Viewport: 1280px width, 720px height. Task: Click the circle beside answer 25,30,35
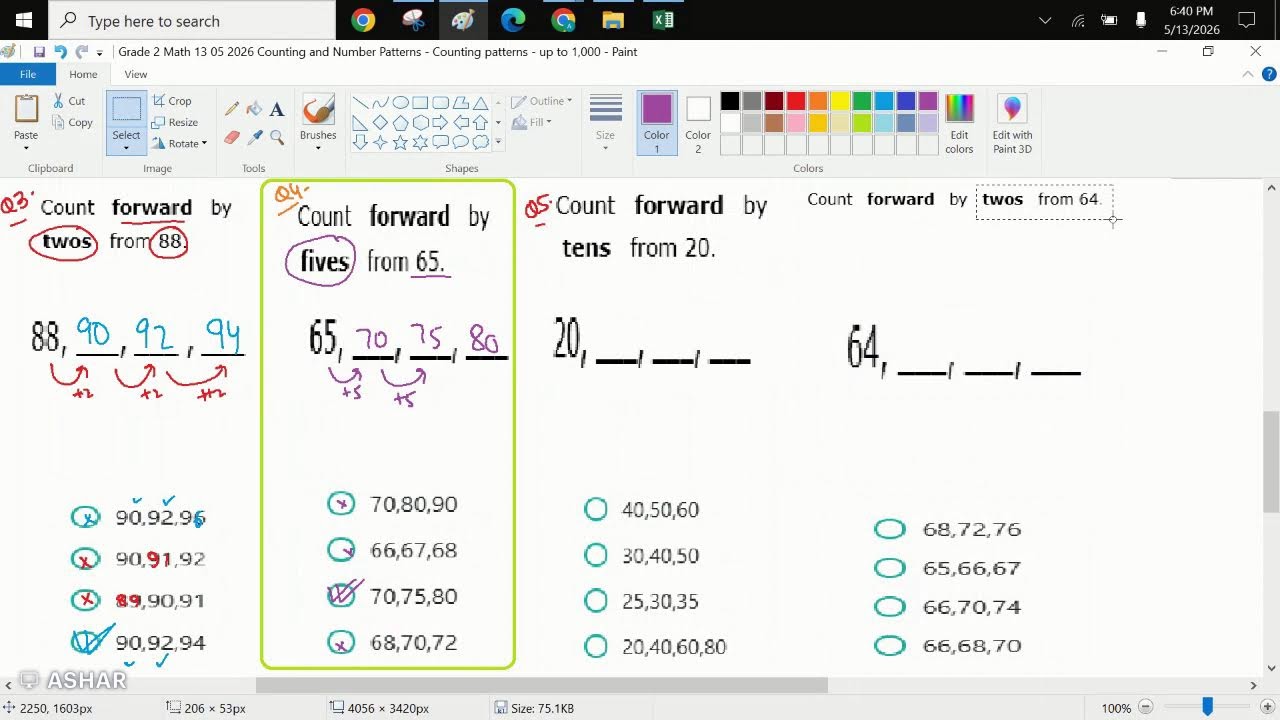tap(596, 601)
